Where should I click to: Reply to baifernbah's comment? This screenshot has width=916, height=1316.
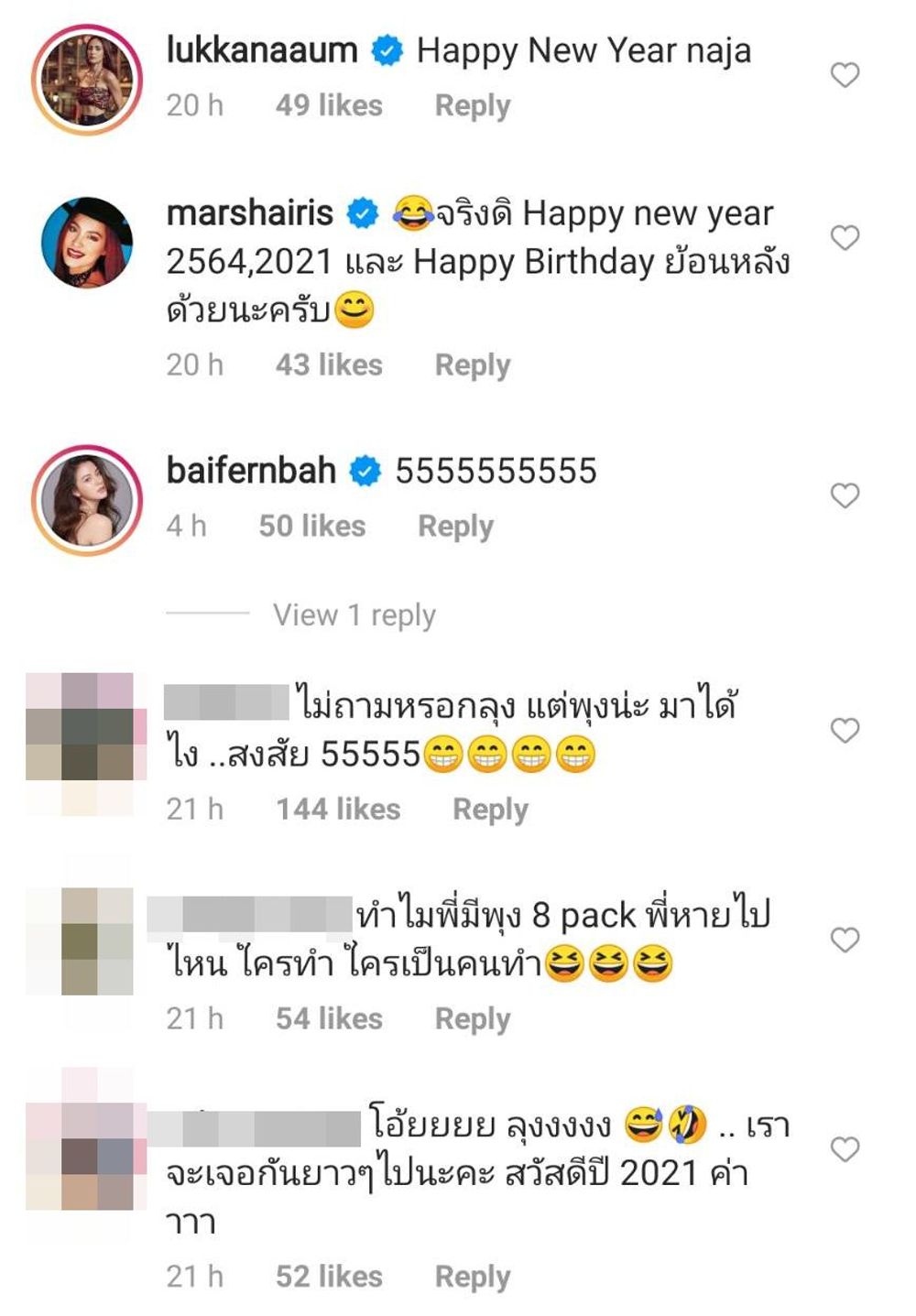(x=455, y=526)
